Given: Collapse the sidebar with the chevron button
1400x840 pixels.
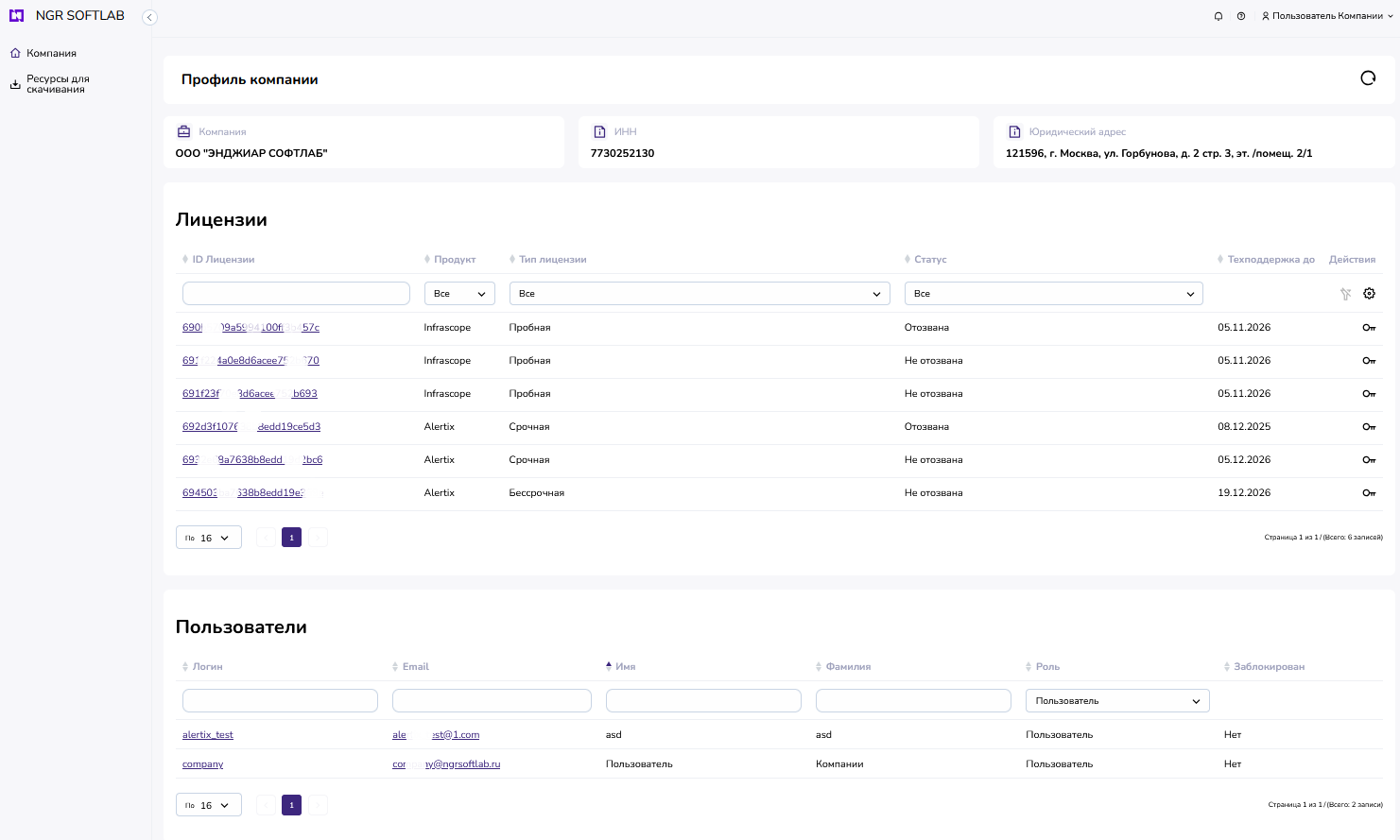Looking at the screenshot, I should (149, 17).
